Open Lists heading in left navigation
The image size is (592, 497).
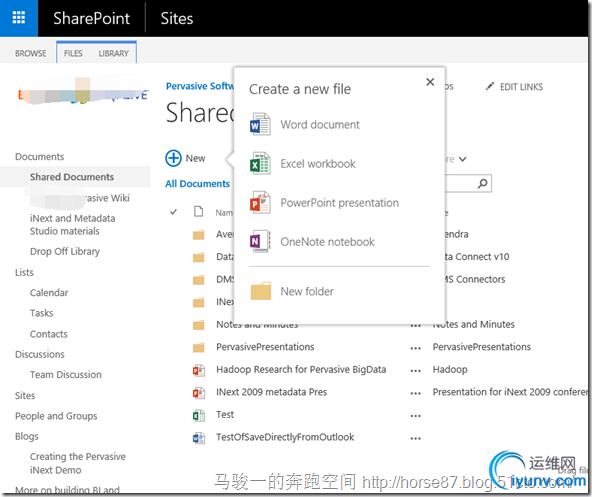[x=24, y=272]
